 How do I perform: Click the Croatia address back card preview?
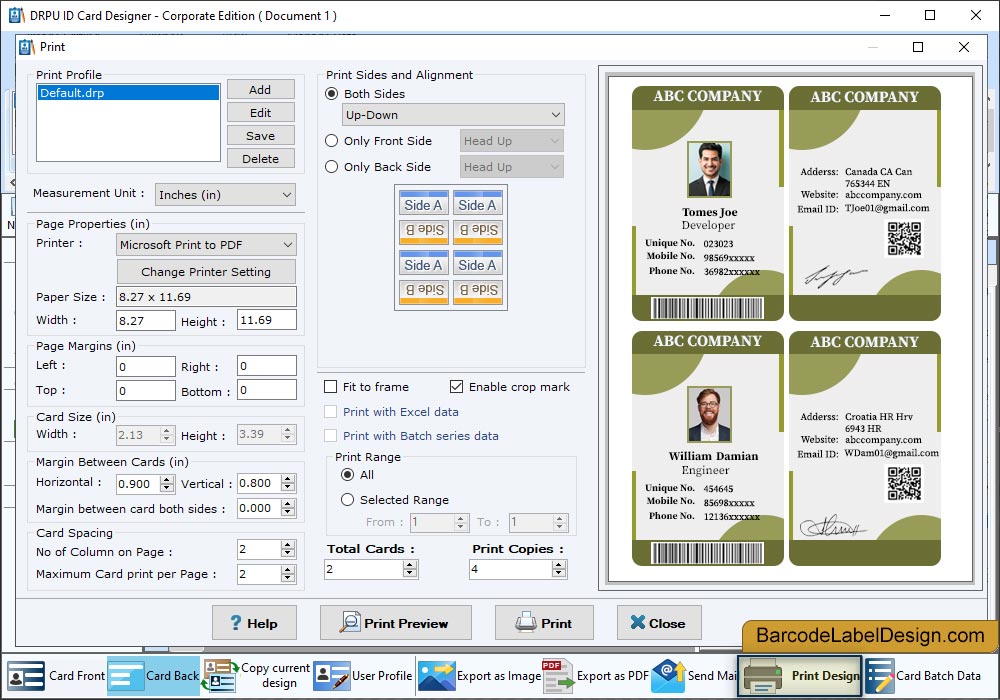click(865, 448)
